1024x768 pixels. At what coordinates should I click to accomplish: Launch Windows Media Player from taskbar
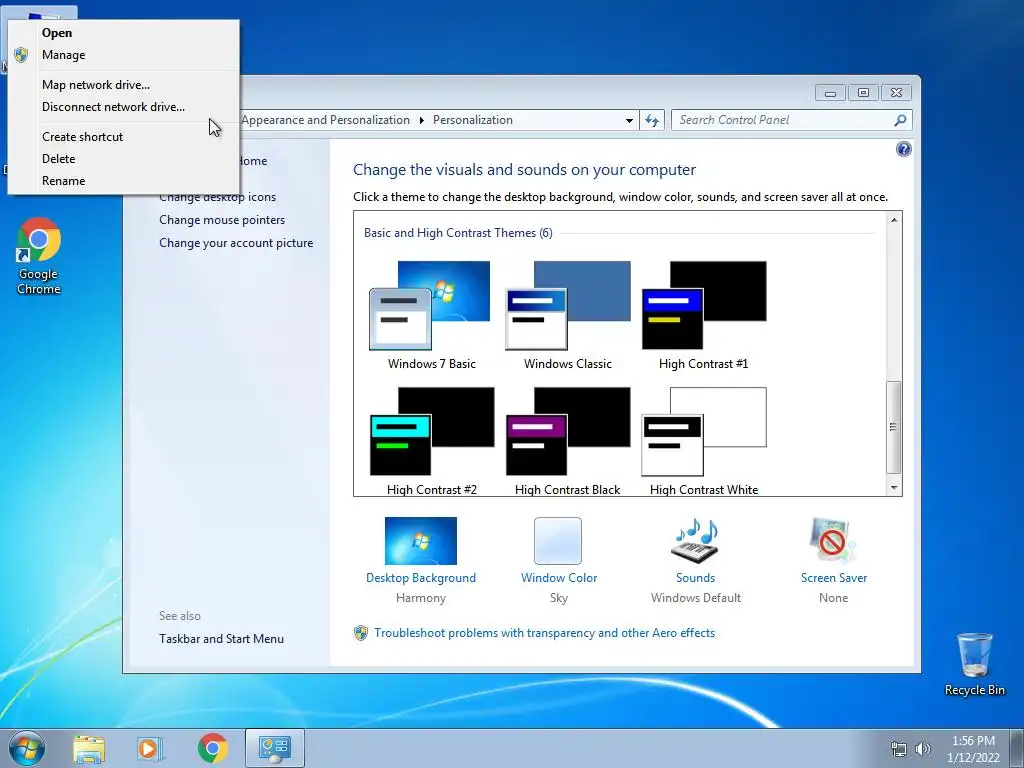pyautogui.click(x=150, y=749)
